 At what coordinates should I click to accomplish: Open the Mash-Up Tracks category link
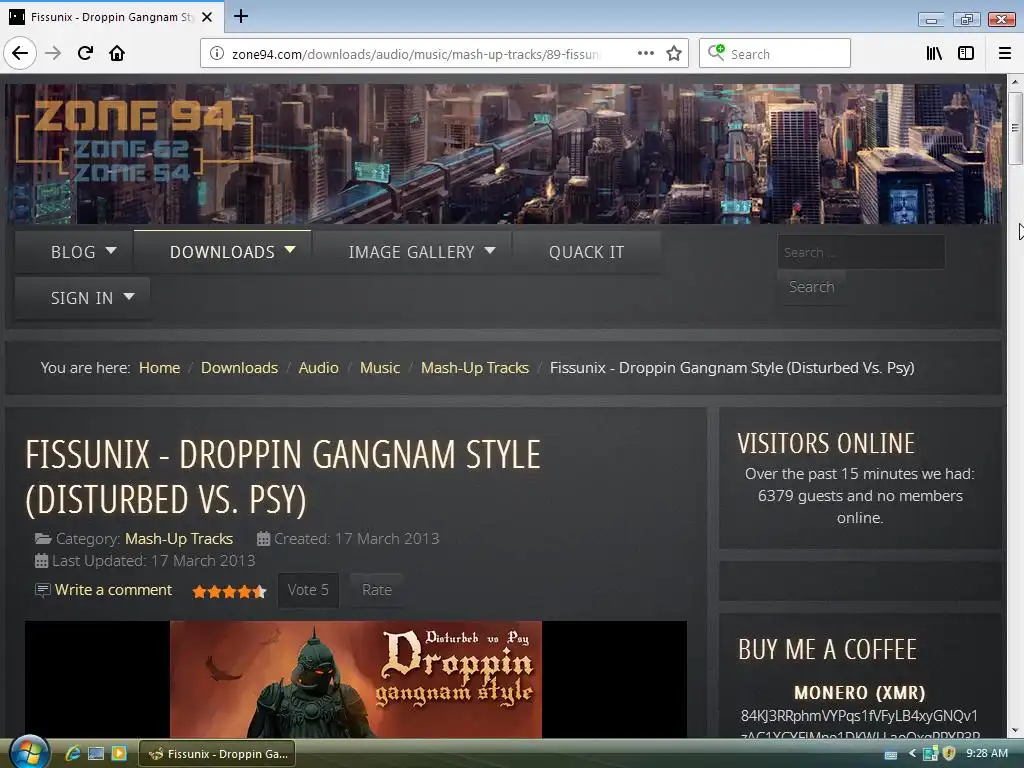pyautogui.click(x=179, y=539)
